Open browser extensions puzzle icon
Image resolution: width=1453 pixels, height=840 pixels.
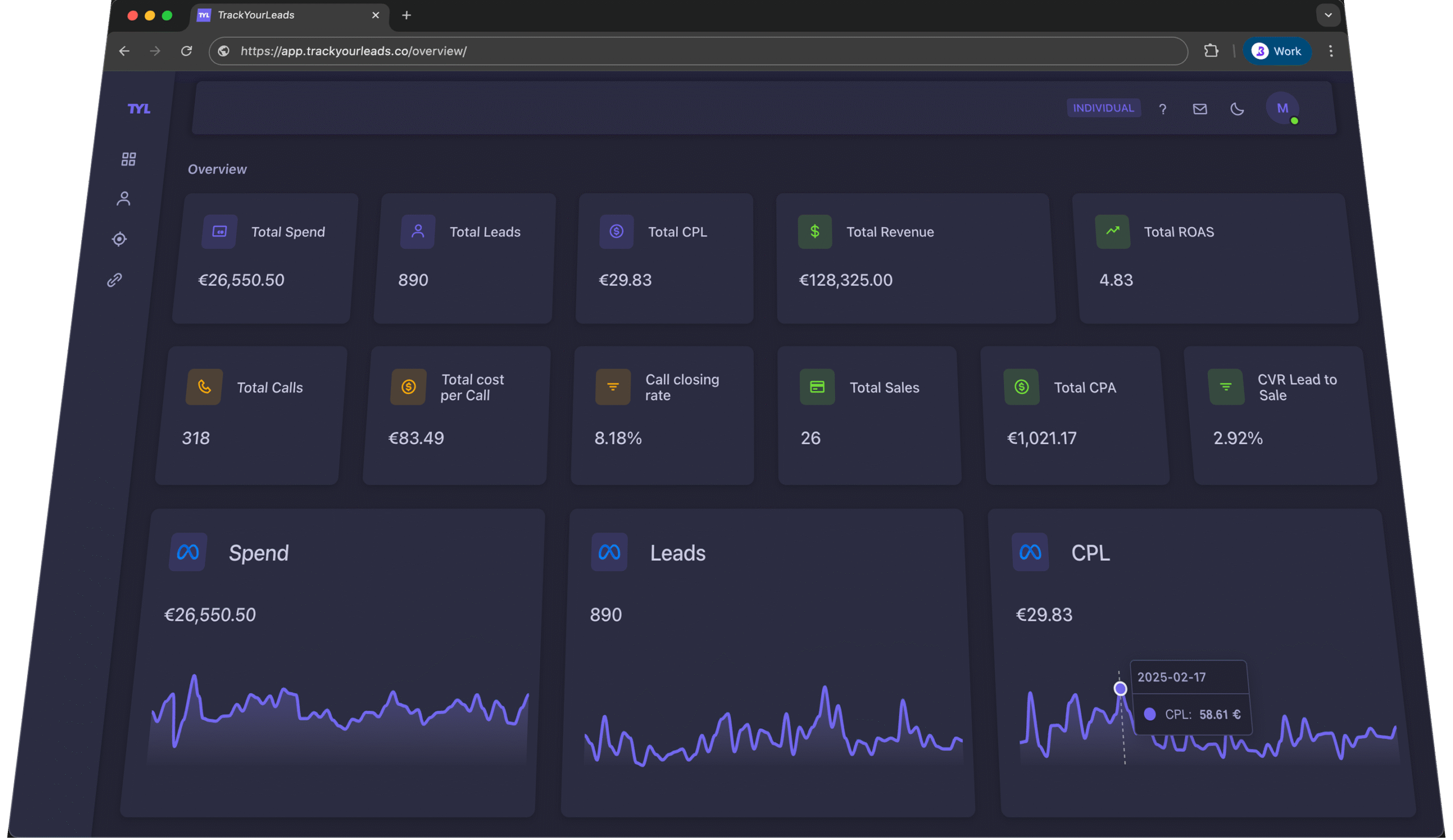pos(1211,51)
